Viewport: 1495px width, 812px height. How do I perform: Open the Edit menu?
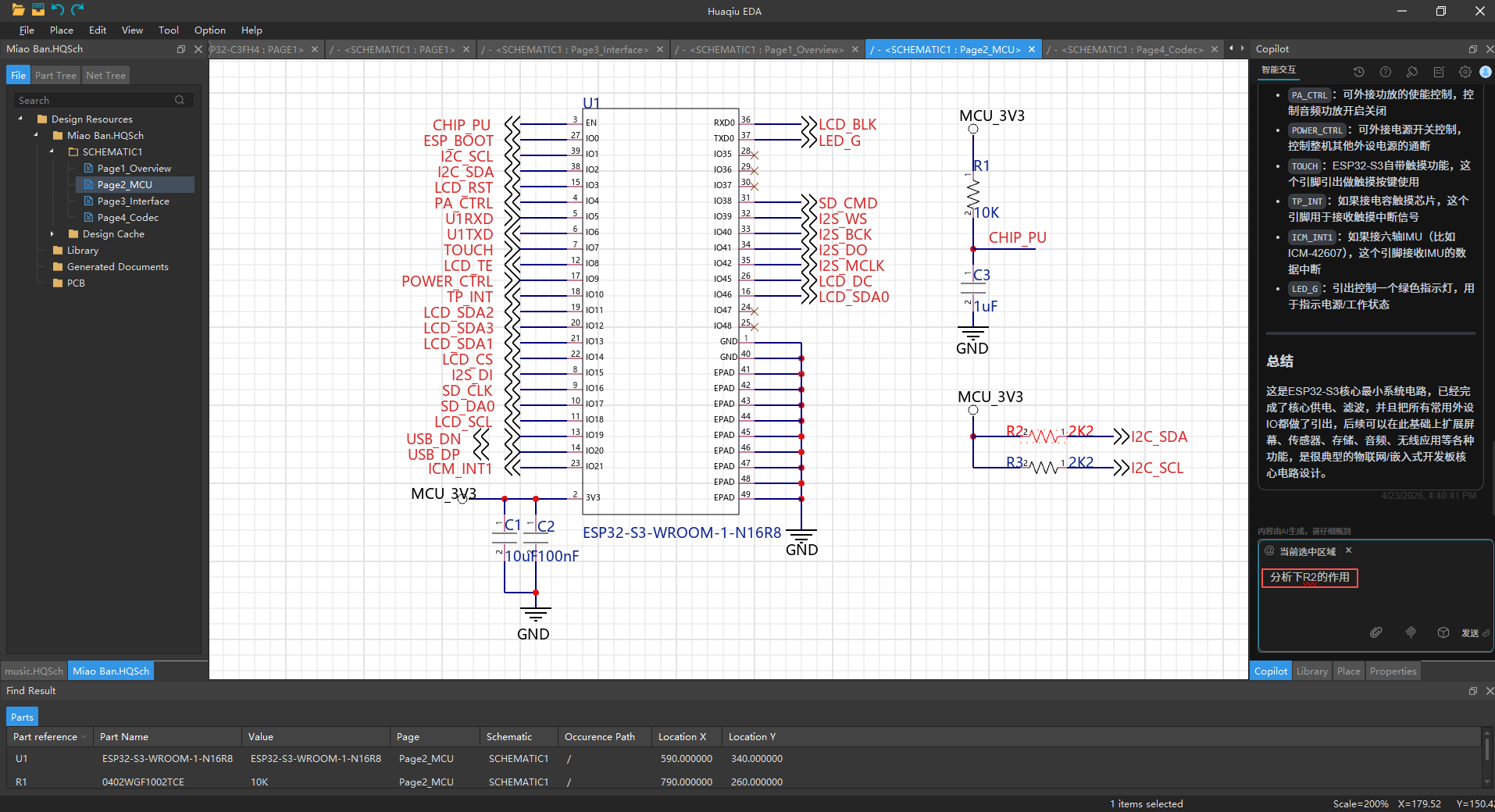click(x=98, y=30)
